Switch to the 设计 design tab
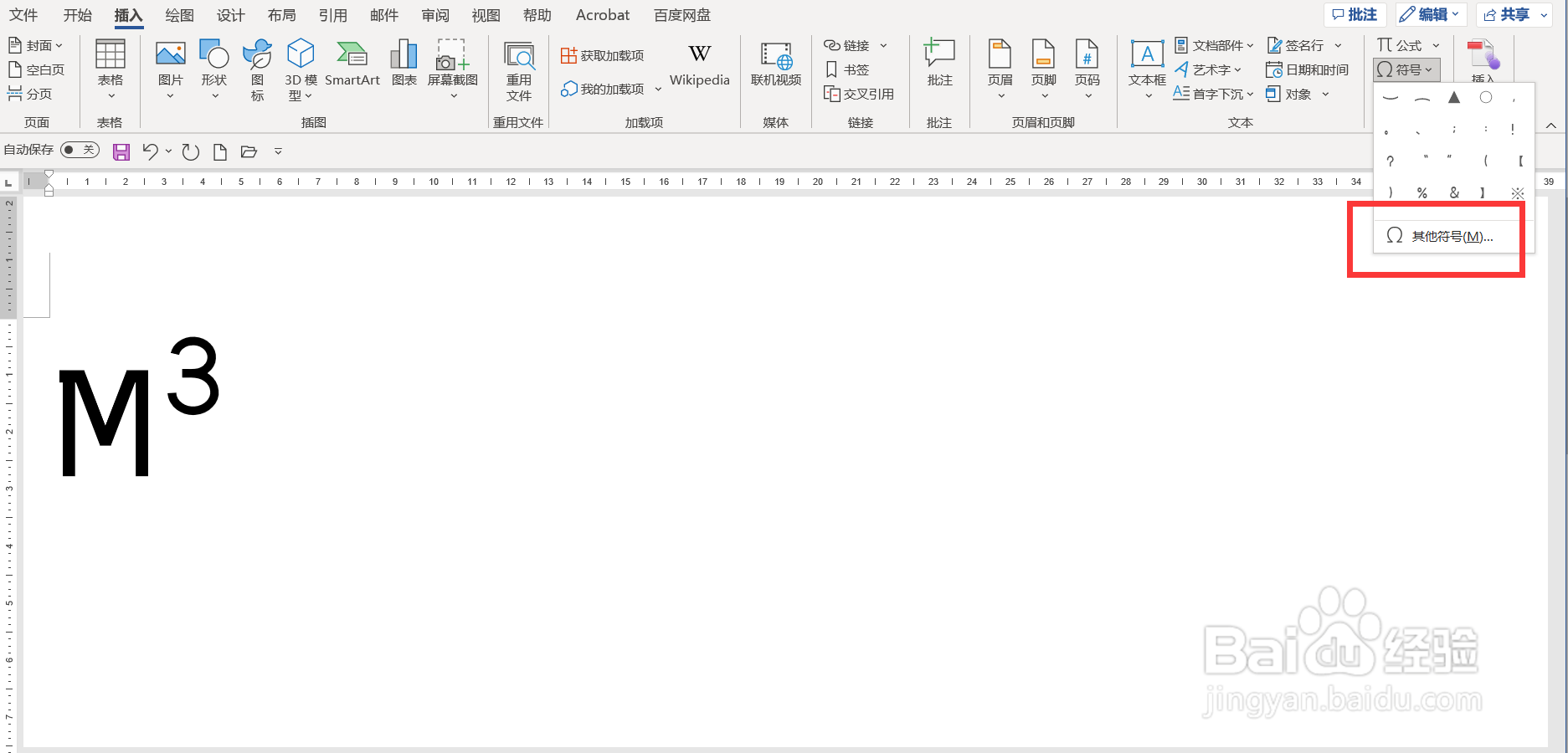 coord(230,15)
